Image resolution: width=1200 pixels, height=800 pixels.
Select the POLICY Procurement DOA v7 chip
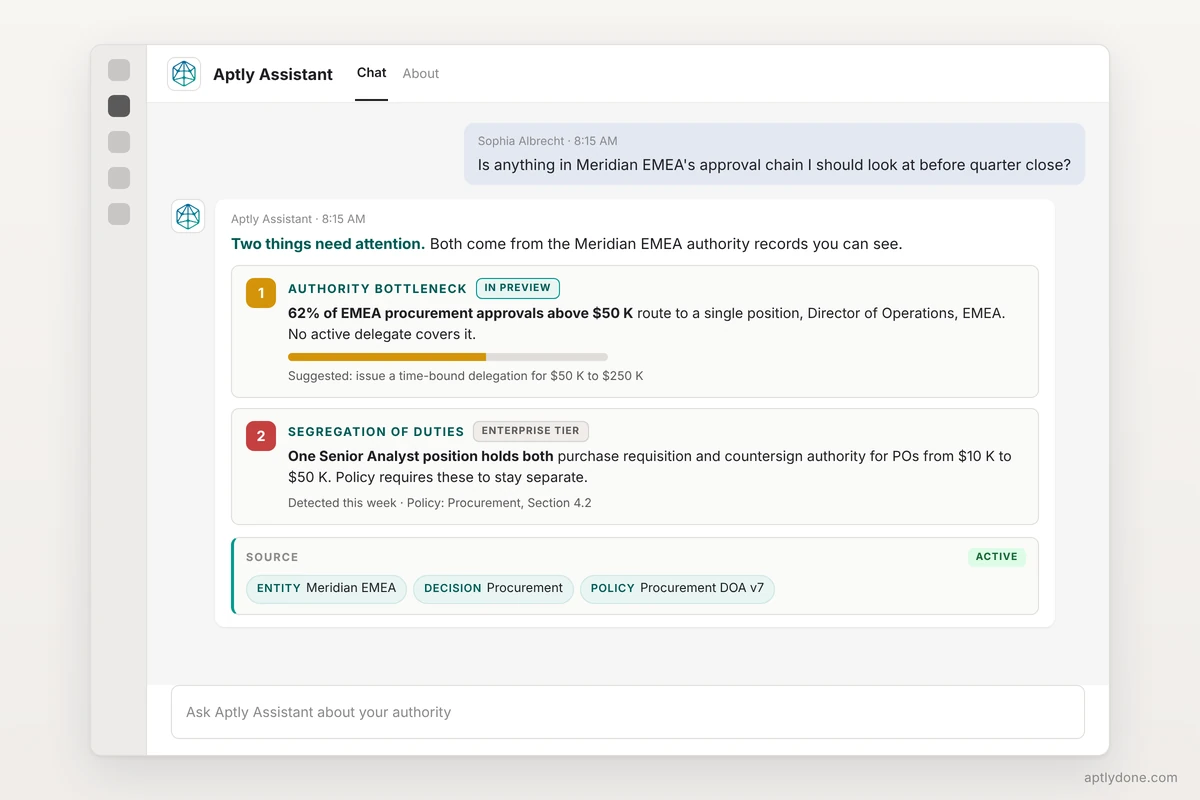tap(677, 588)
